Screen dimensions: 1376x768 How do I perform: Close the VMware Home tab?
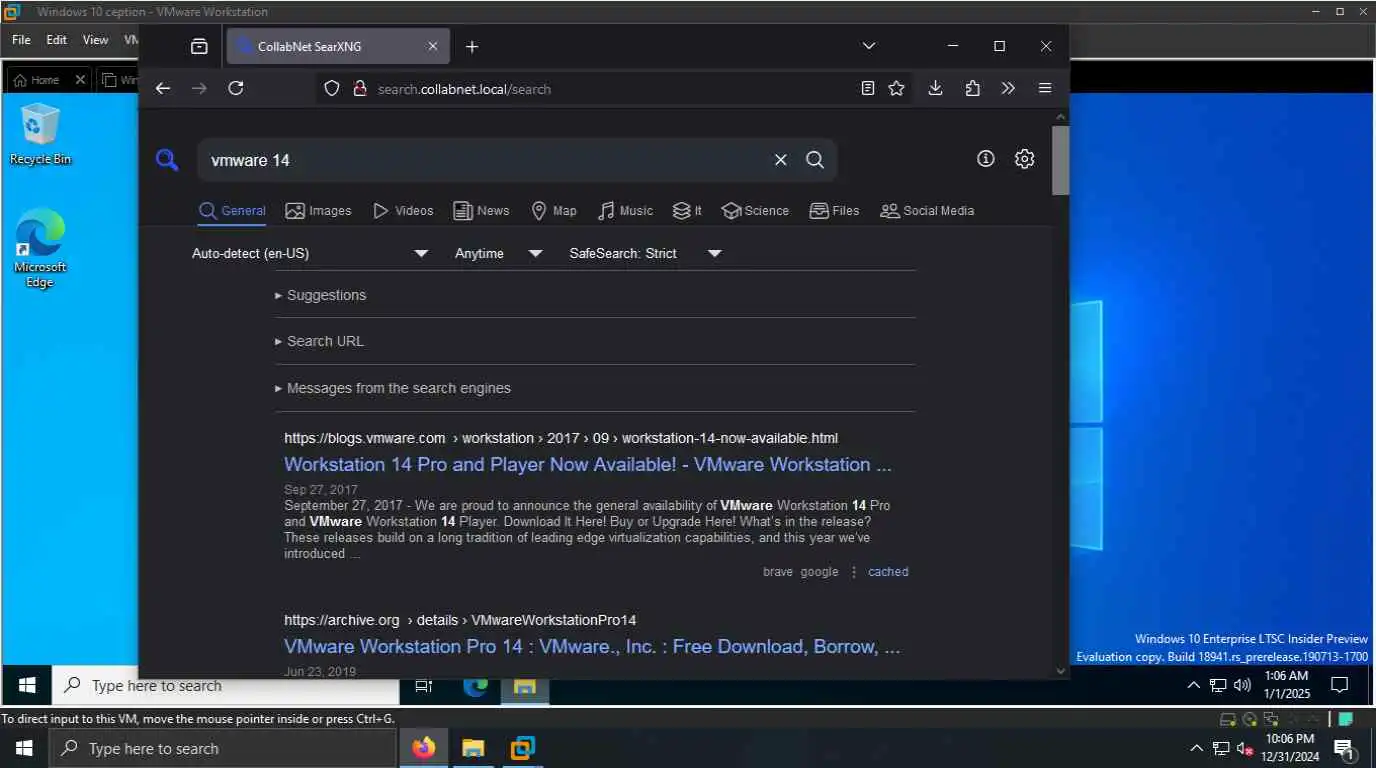point(80,80)
